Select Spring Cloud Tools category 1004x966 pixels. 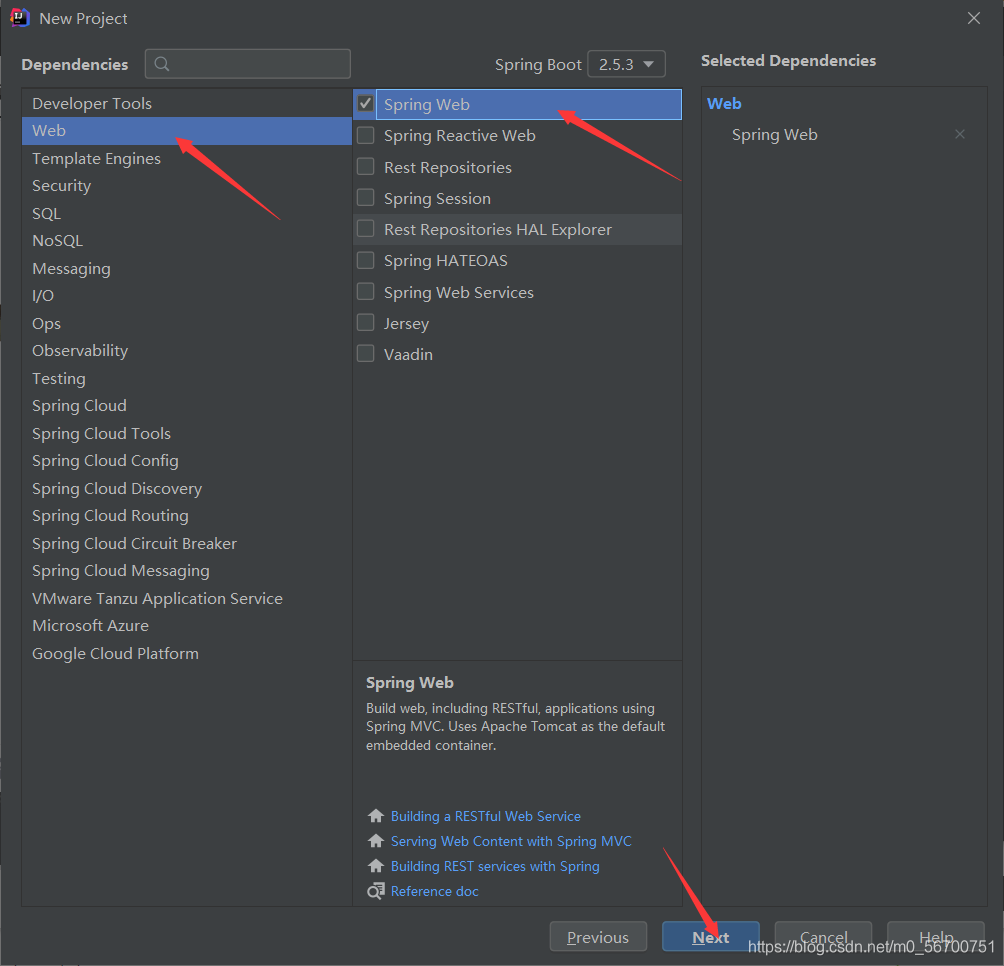186,433
